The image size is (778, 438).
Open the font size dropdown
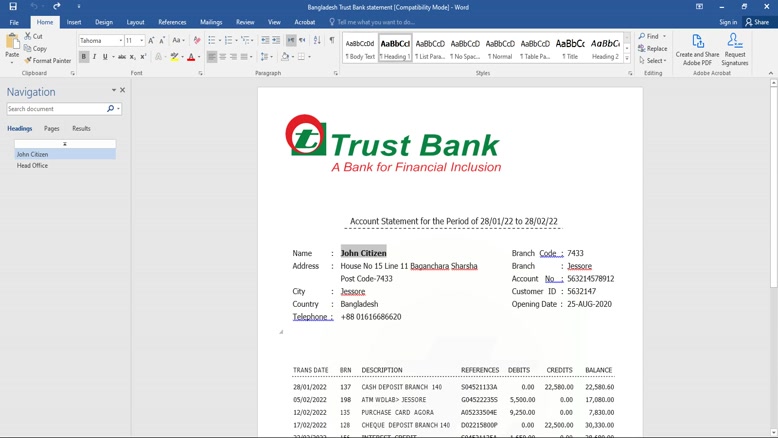[x=141, y=41]
